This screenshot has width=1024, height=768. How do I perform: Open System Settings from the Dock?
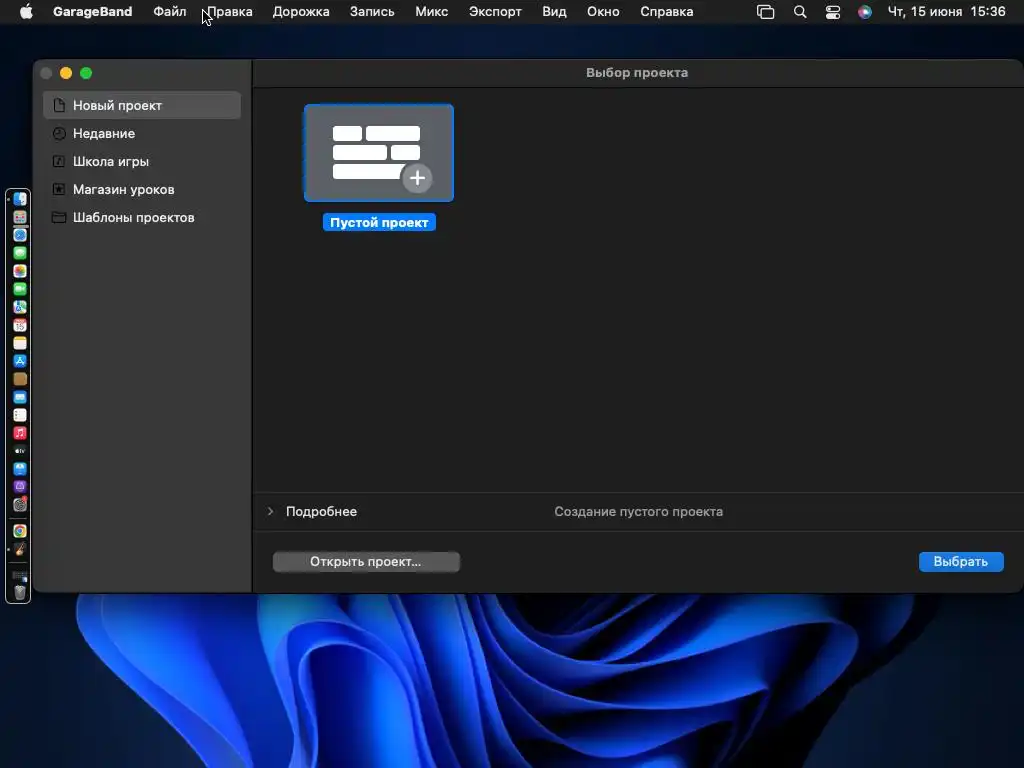20,504
